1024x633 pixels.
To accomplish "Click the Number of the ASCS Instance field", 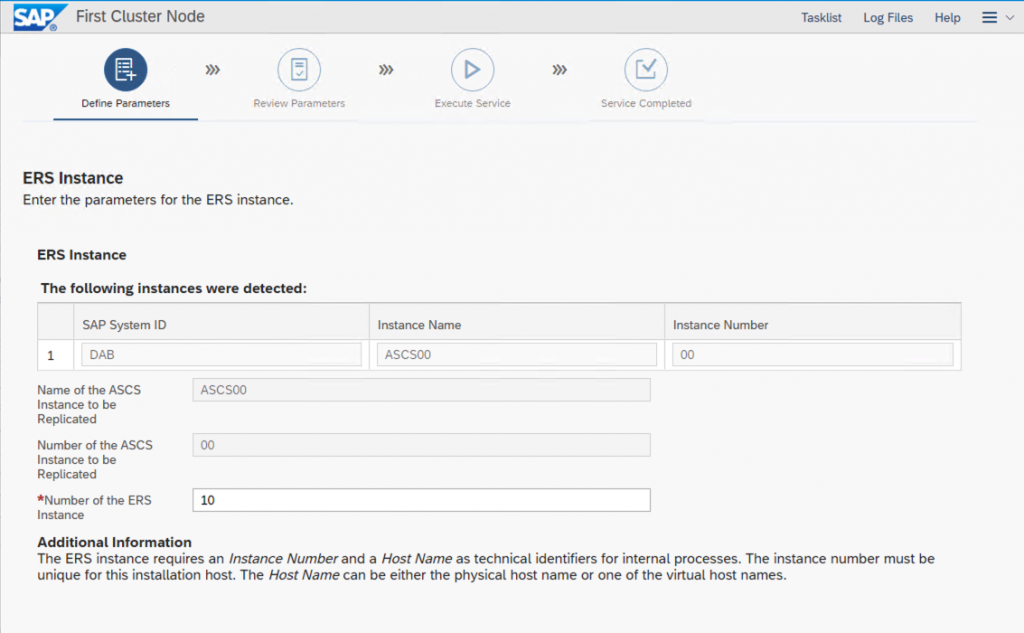I will tap(421, 445).
